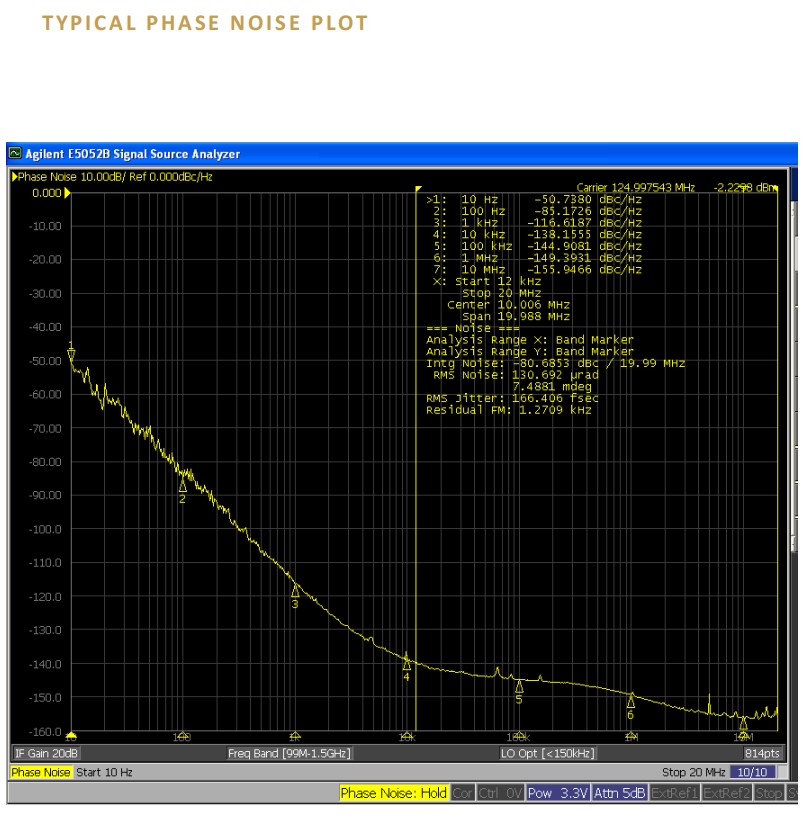Viewport: 804px width, 822px height.
Task: Select marker 2 triangle at 100 Hz
Action: pyautogui.click(x=182, y=485)
